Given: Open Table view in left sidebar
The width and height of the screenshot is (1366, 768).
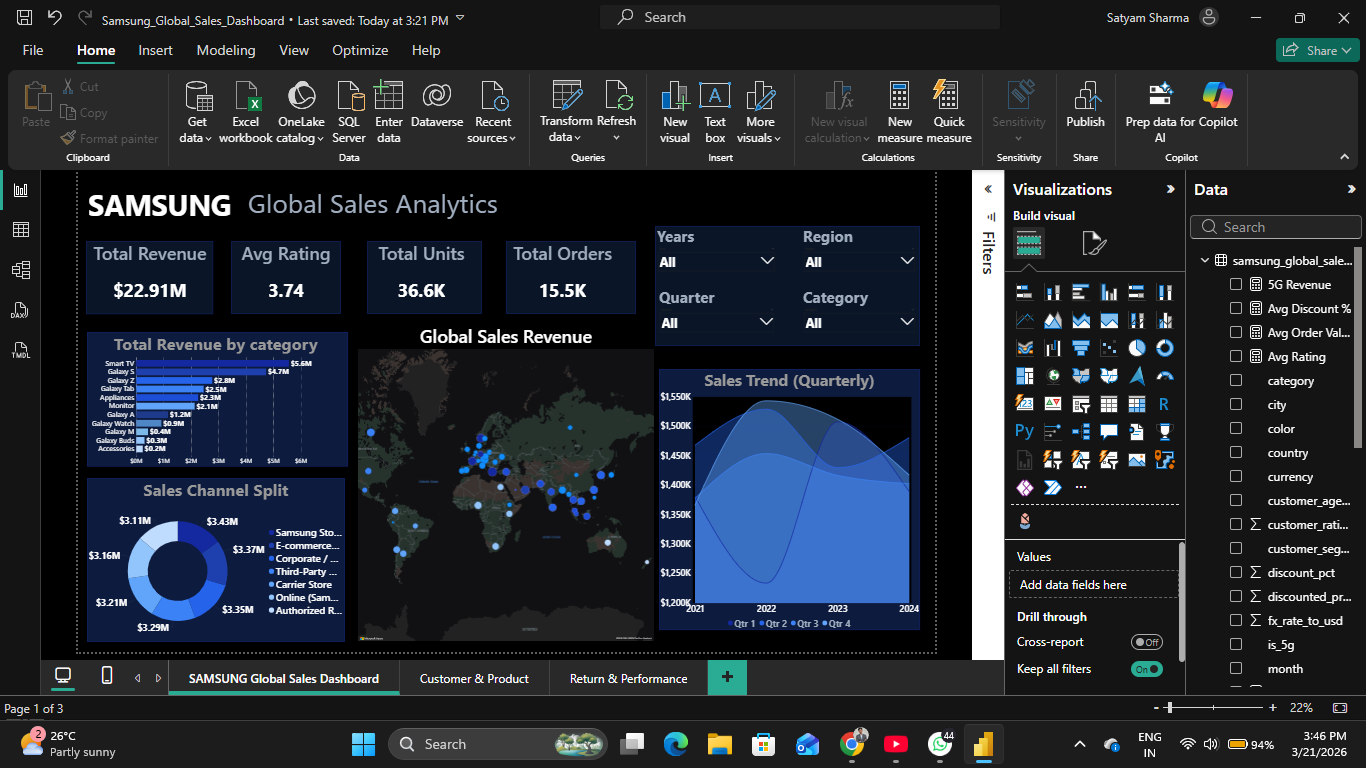Looking at the screenshot, I should point(20,230).
